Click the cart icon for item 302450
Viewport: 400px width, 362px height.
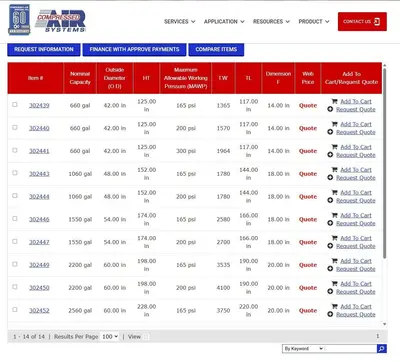335,283
